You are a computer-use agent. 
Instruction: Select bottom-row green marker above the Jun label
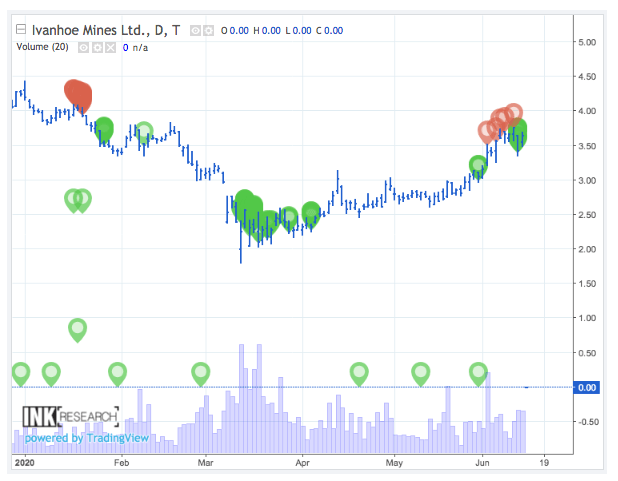(x=478, y=374)
